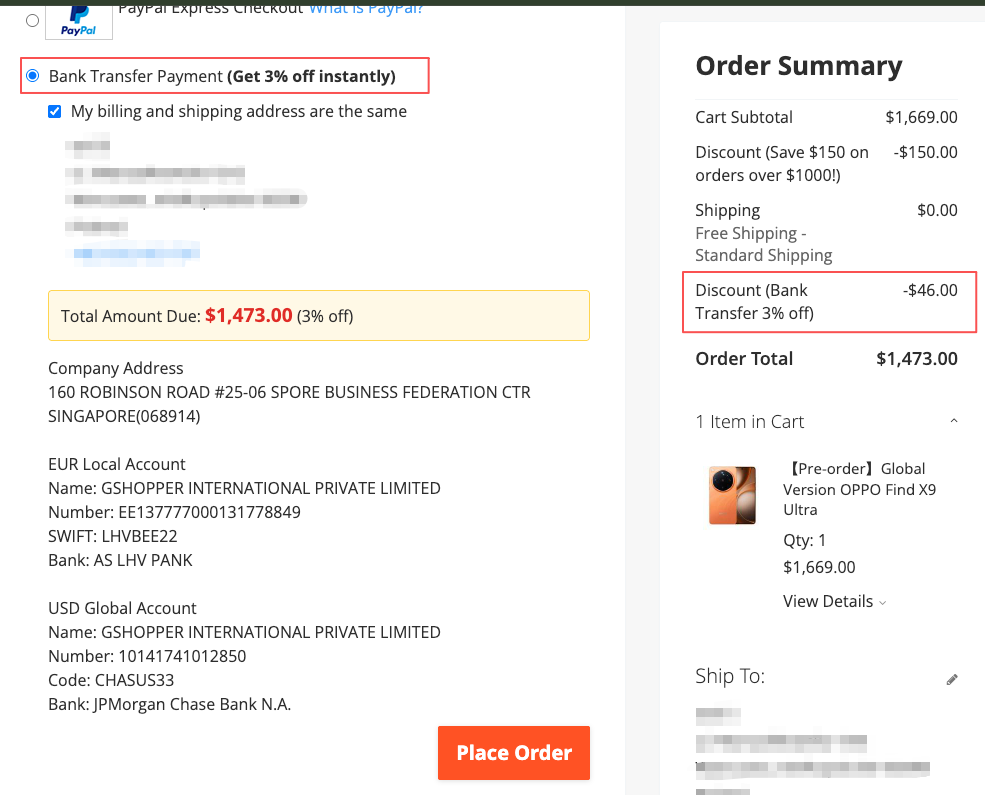The image size is (985, 795).
Task: Select the PayPal Express Checkout radio button
Action: point(33,21)
